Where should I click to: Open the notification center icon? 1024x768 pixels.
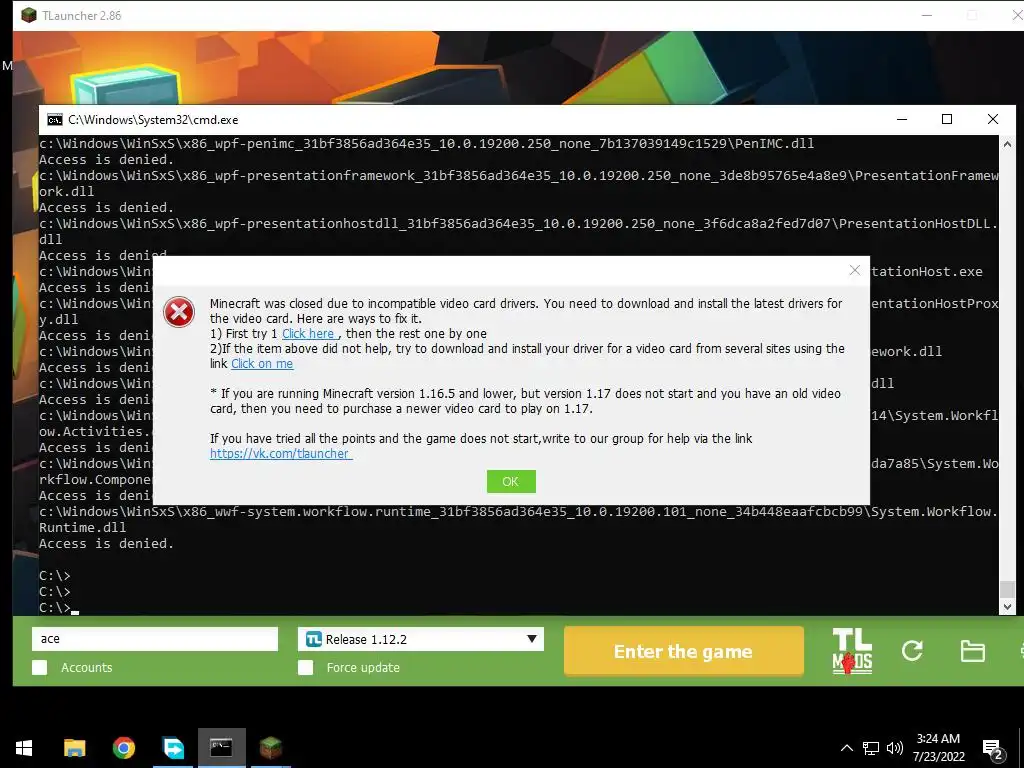(993, 749)
